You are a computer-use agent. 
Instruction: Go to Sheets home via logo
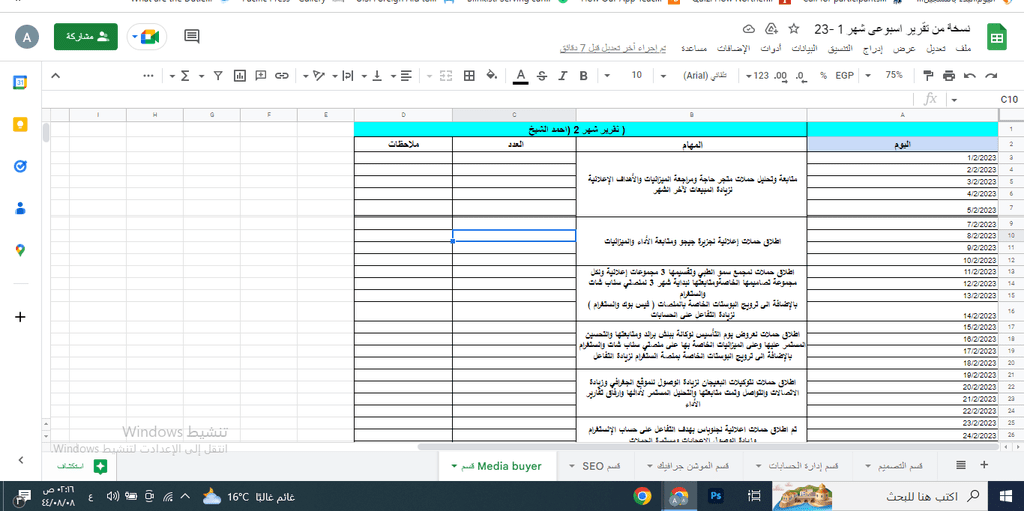996,37
